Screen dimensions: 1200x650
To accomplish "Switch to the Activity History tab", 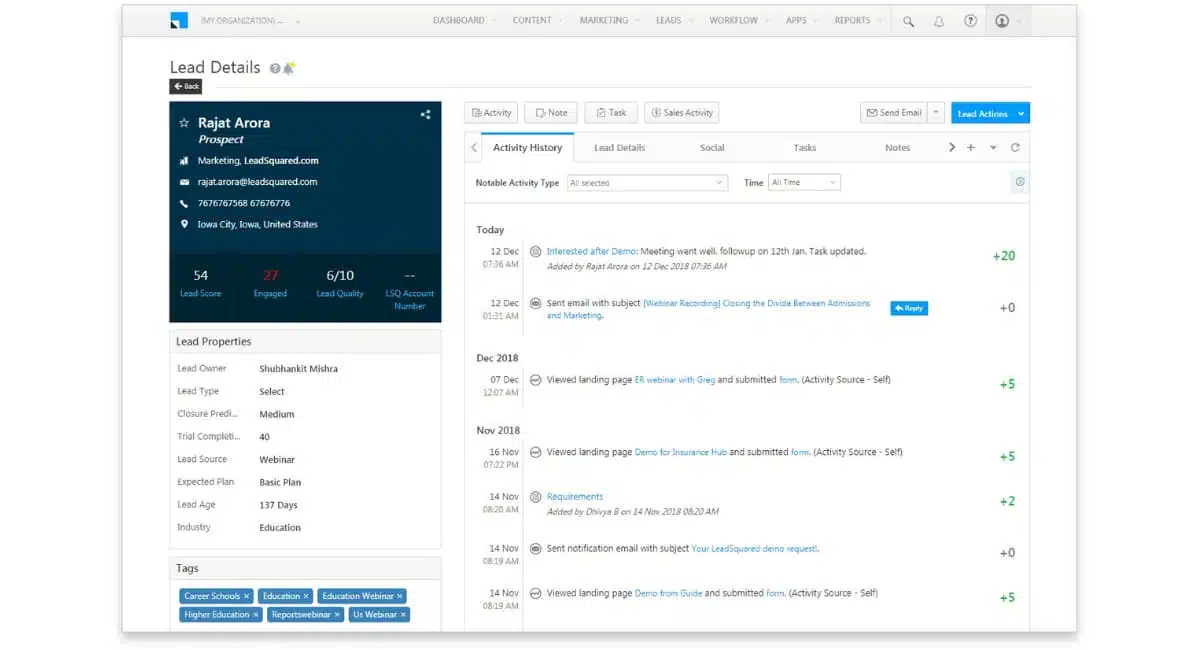I will pos(527,148).
